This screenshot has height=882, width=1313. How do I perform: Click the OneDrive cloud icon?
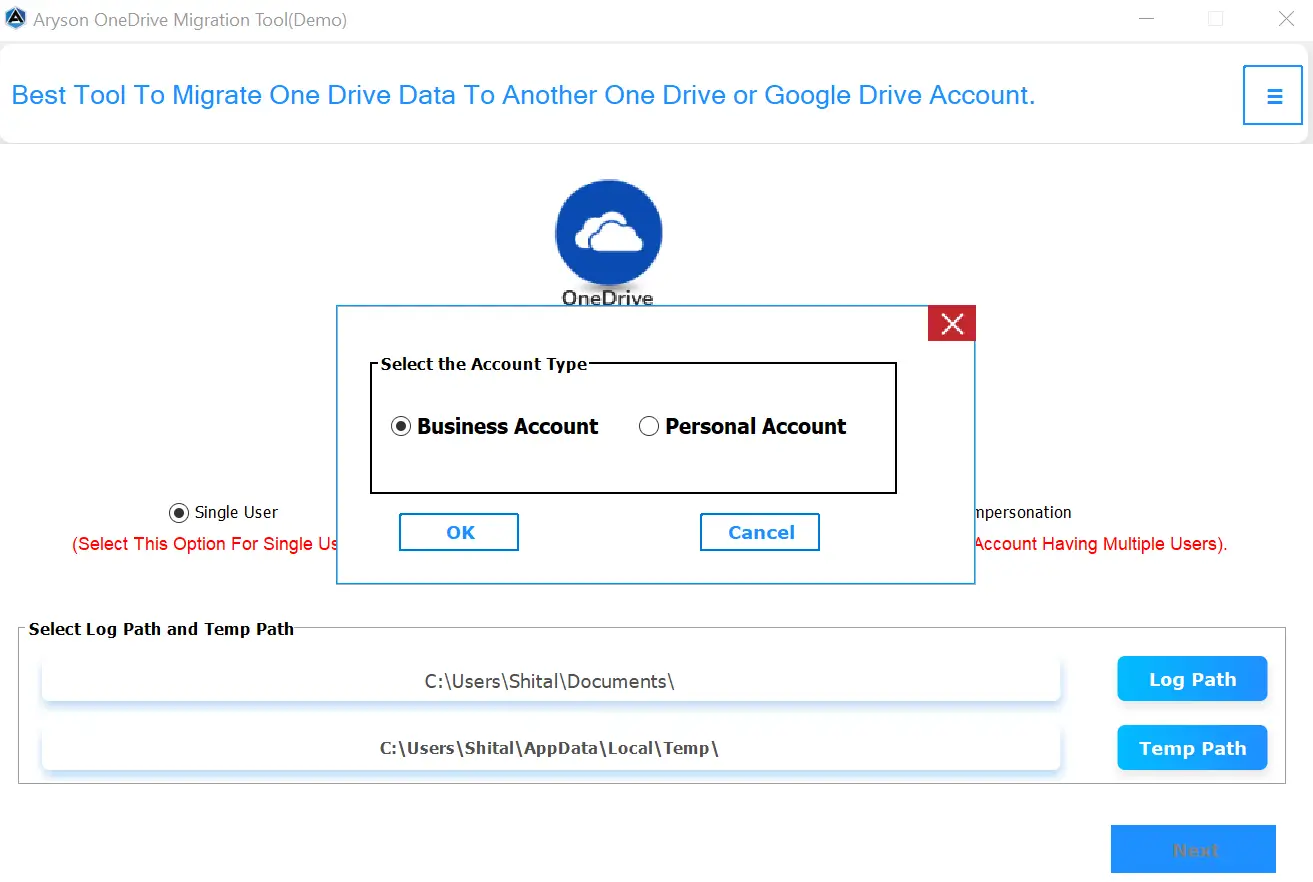tap(608, 232)
